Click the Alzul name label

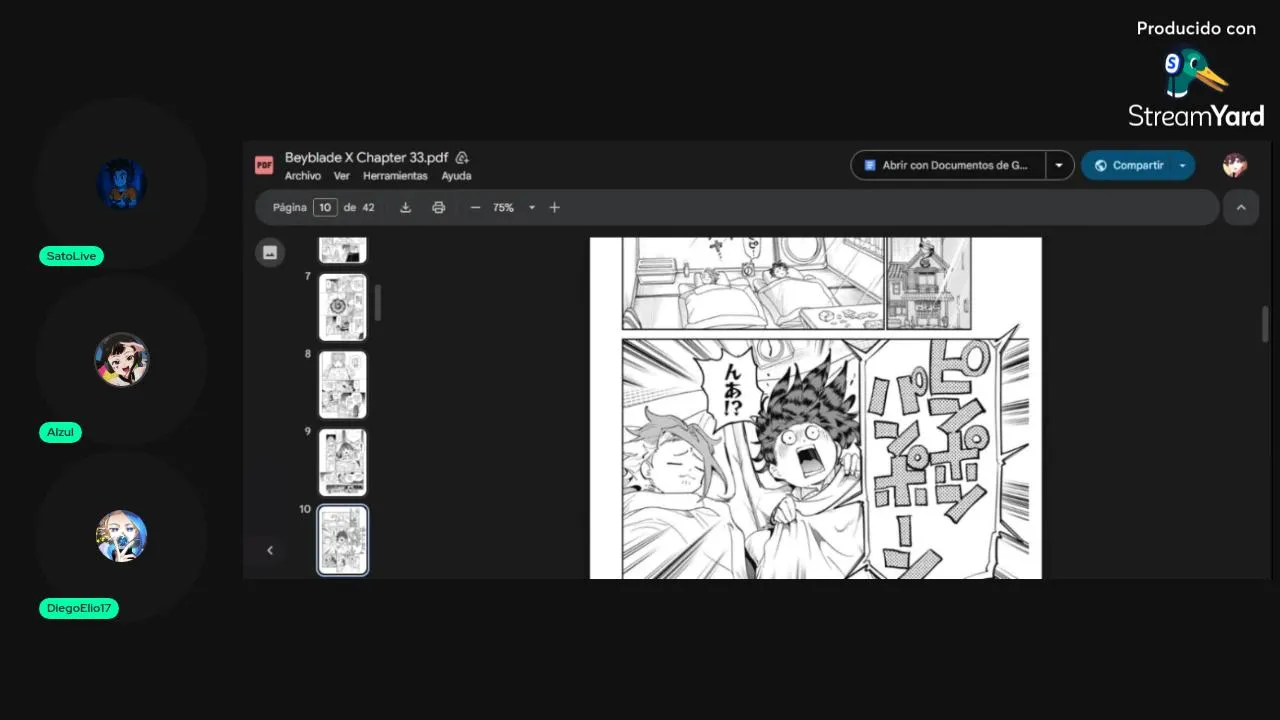(61, 432)
